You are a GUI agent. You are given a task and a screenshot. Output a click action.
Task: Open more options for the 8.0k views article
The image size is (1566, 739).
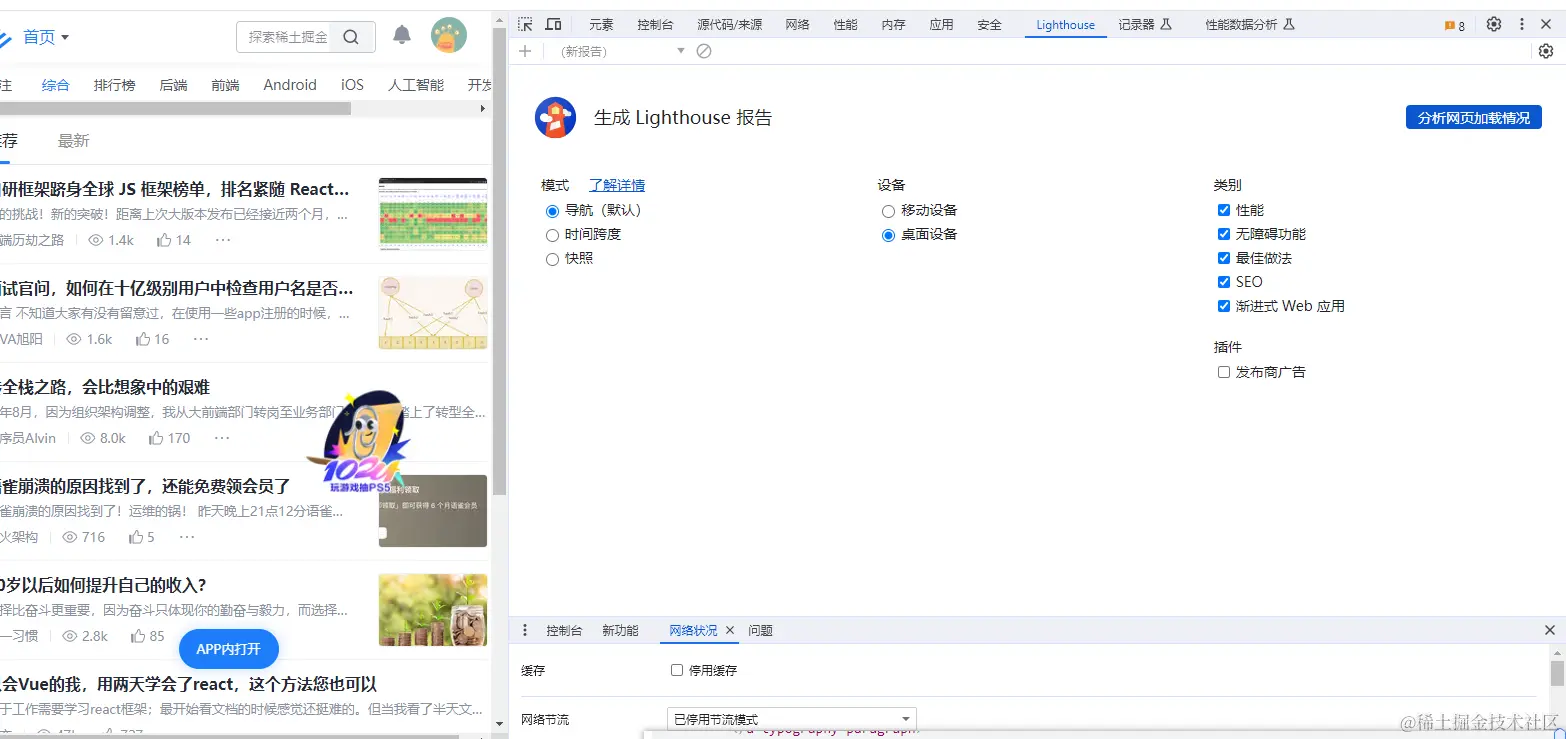click(x=222, y=438)
